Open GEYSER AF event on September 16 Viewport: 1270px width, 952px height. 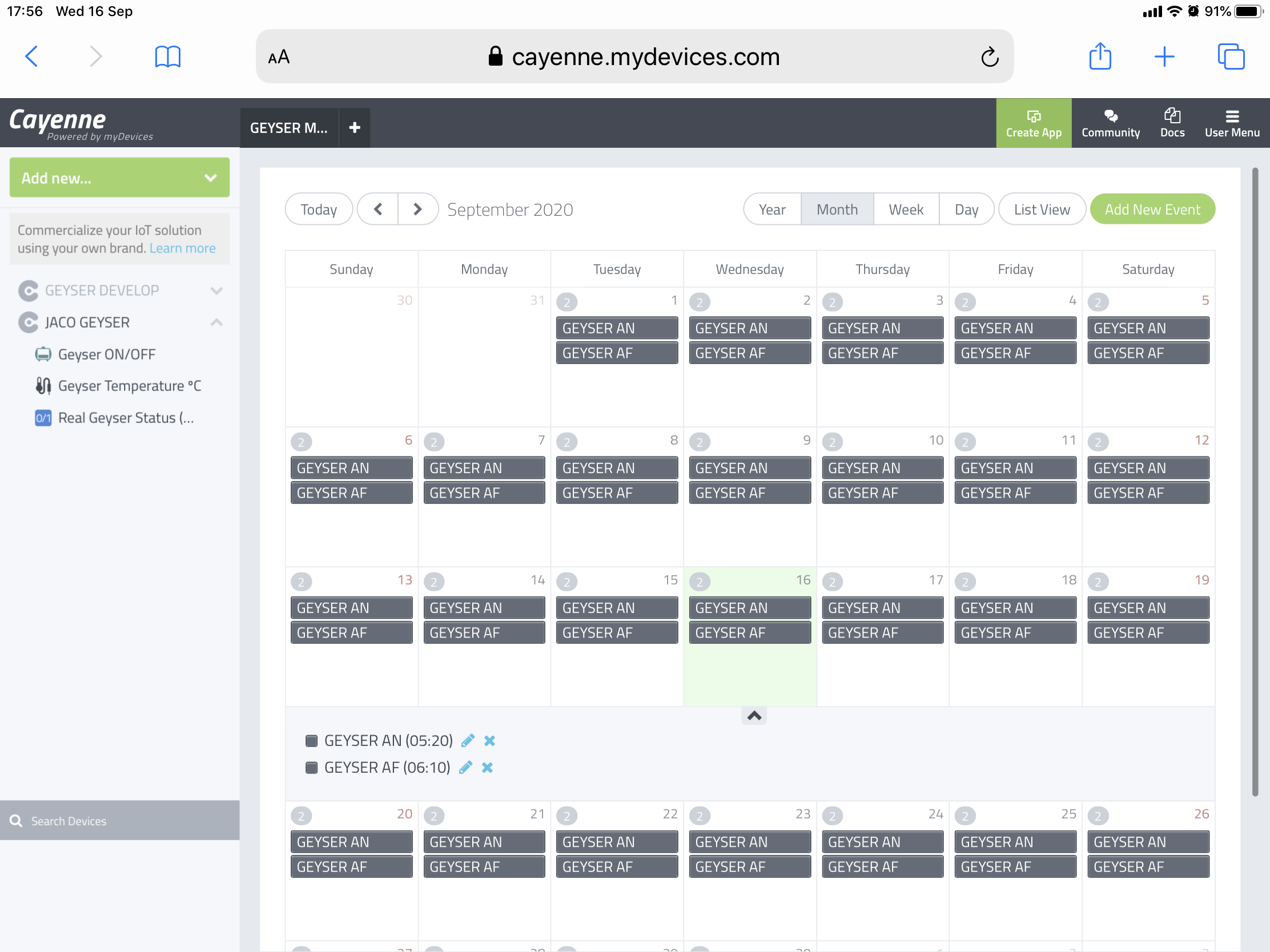pyautogui.click(x=750, y=632)
